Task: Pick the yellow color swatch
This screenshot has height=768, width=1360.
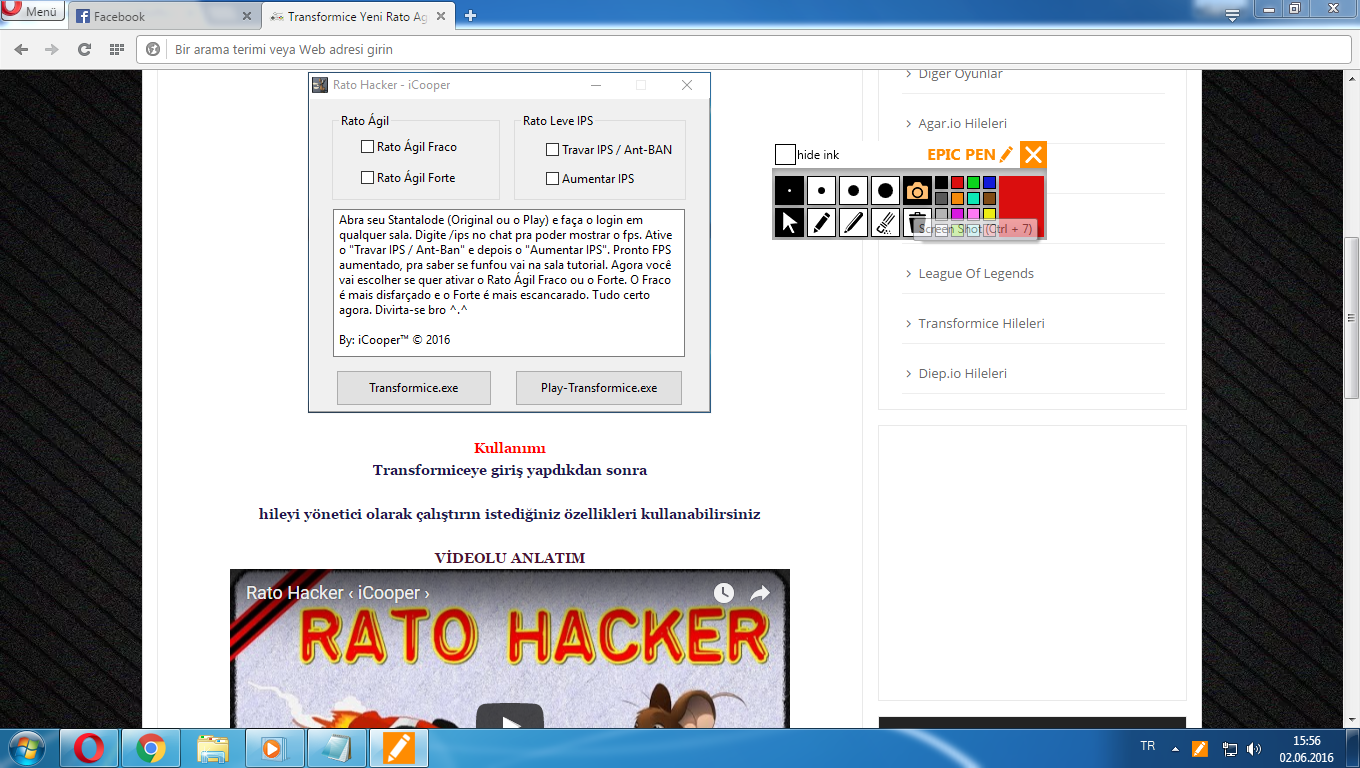Action: (989, 214)
